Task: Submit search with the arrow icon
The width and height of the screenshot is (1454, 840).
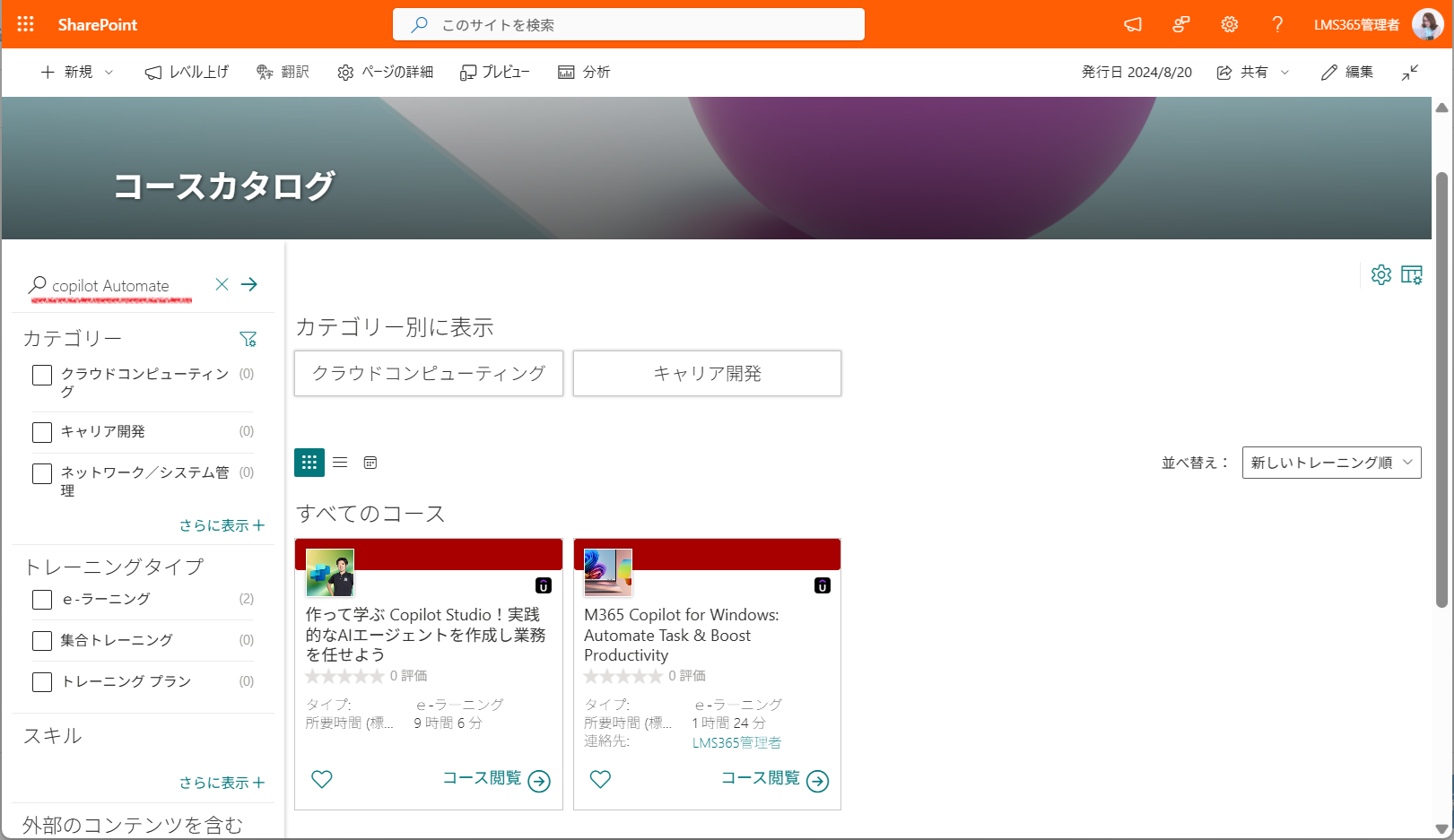Action: tap(249, 284)
